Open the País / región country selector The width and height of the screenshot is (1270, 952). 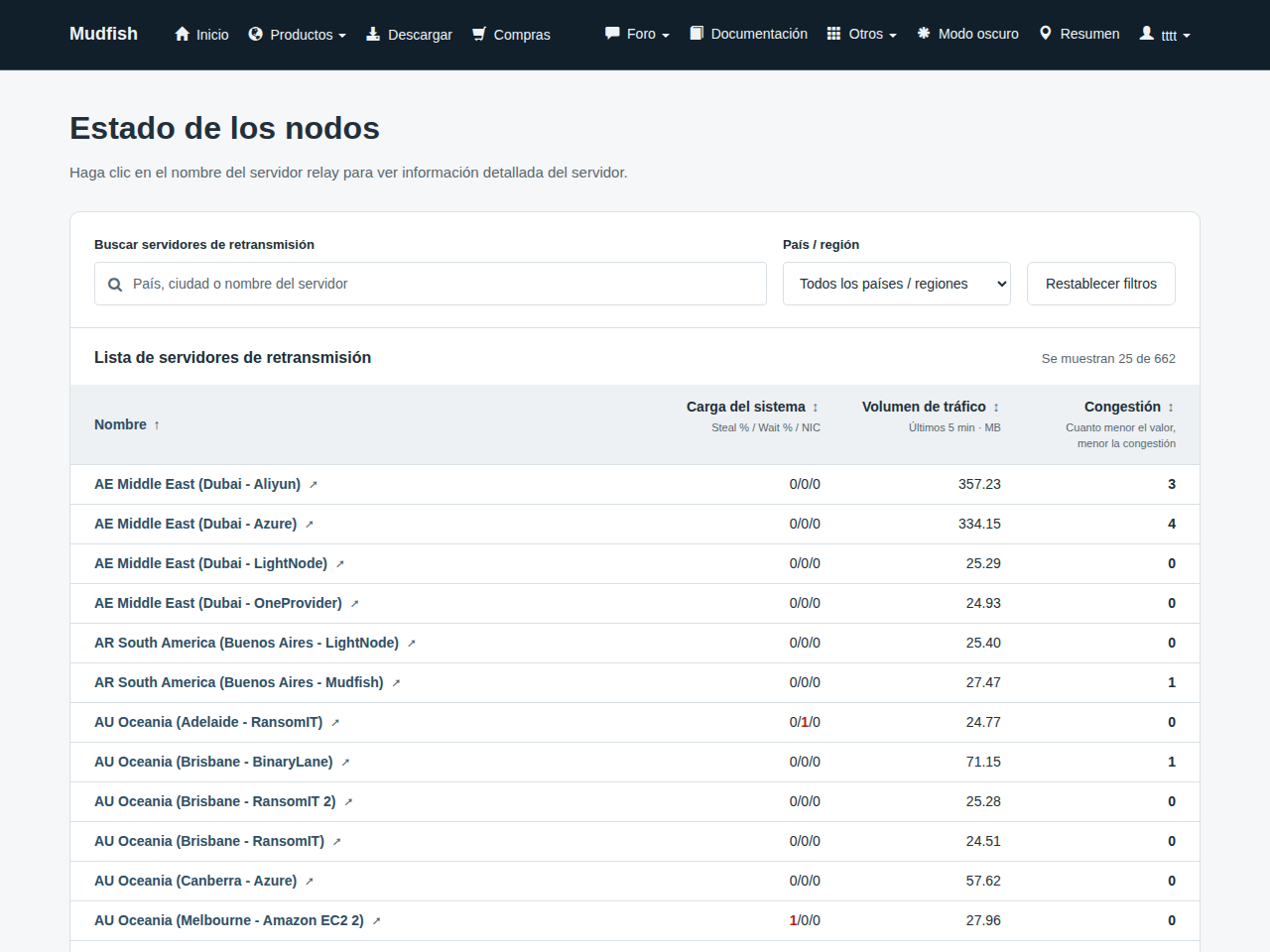coord(897,284)
